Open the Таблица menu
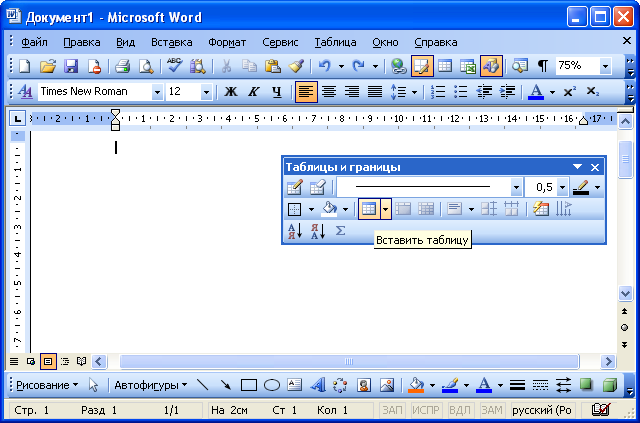640x423 pixels. 335,42
